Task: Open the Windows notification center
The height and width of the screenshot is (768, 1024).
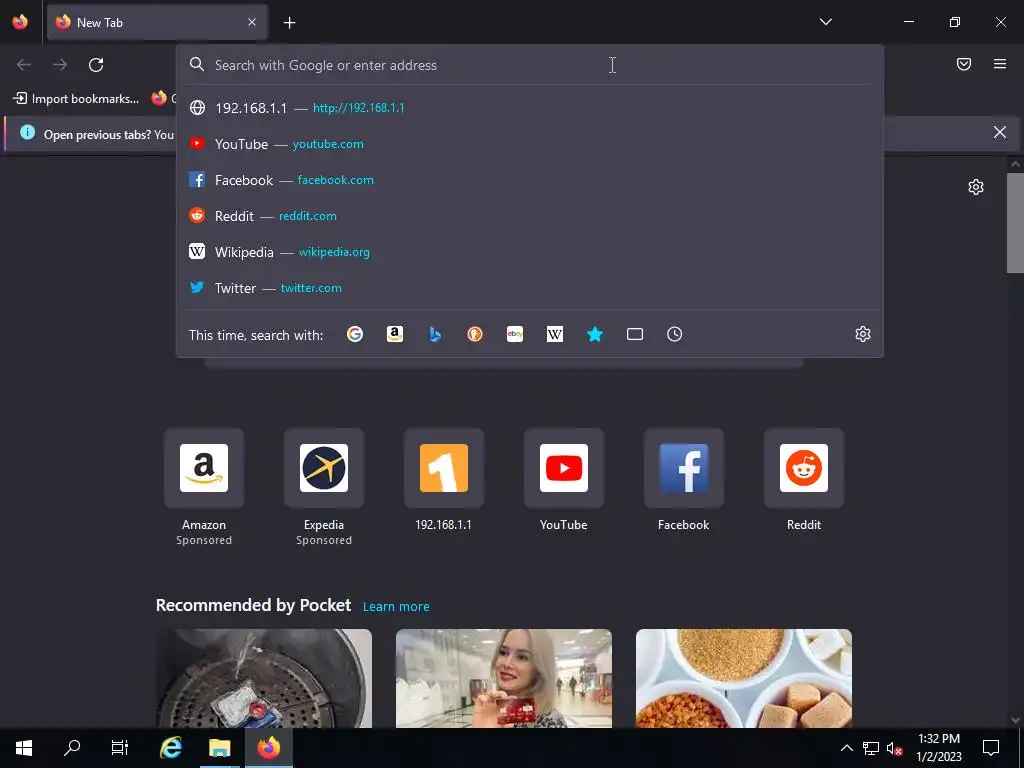Action: (991, 748)
